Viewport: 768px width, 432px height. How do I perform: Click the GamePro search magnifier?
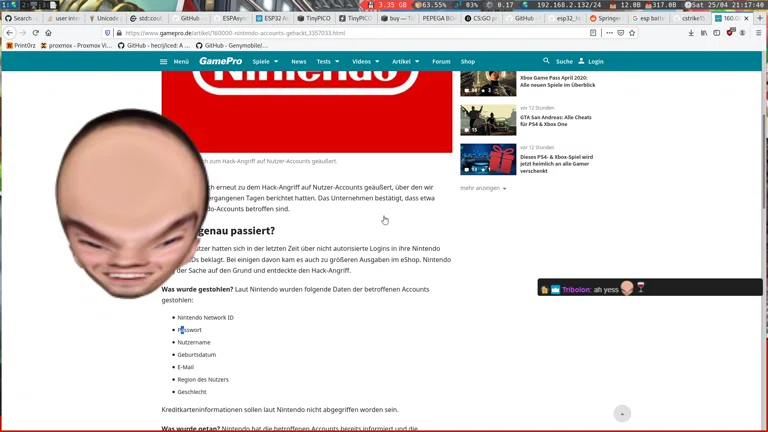(x=546, y=61)
